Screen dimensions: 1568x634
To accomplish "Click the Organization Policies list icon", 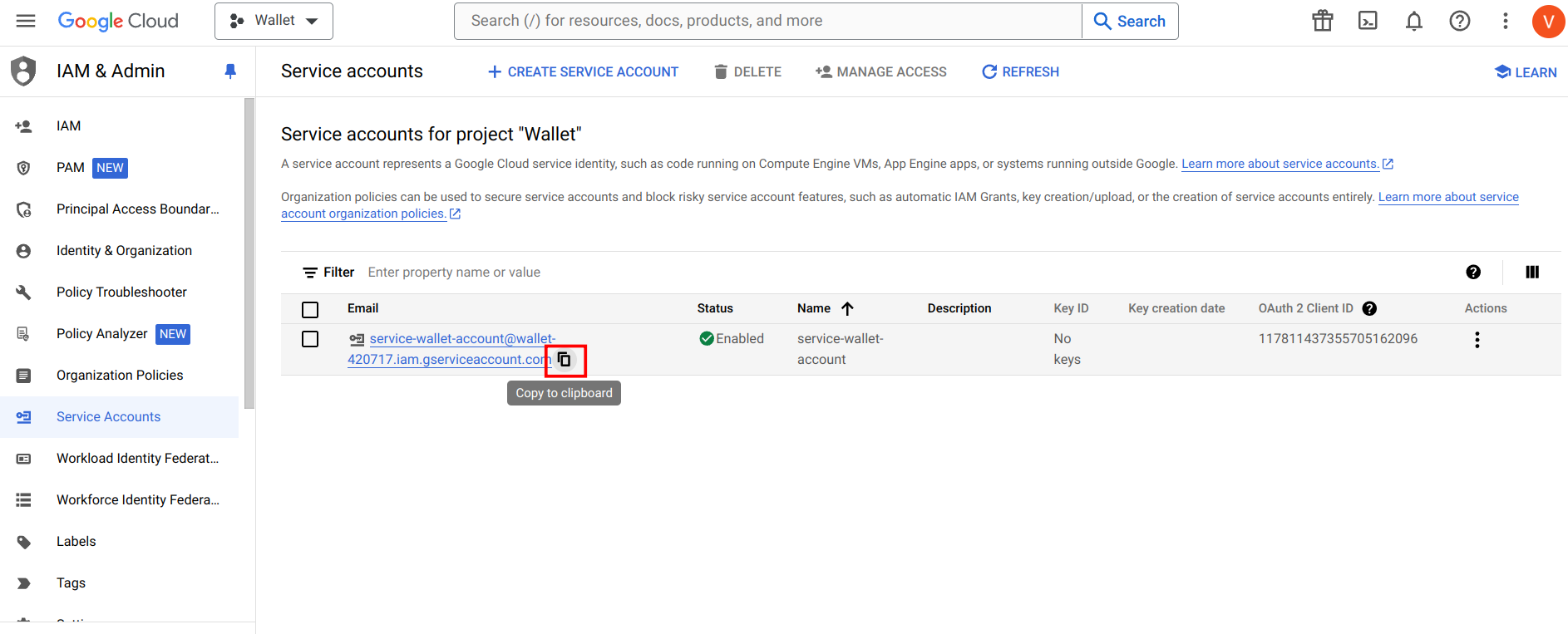I will (23, 376).
